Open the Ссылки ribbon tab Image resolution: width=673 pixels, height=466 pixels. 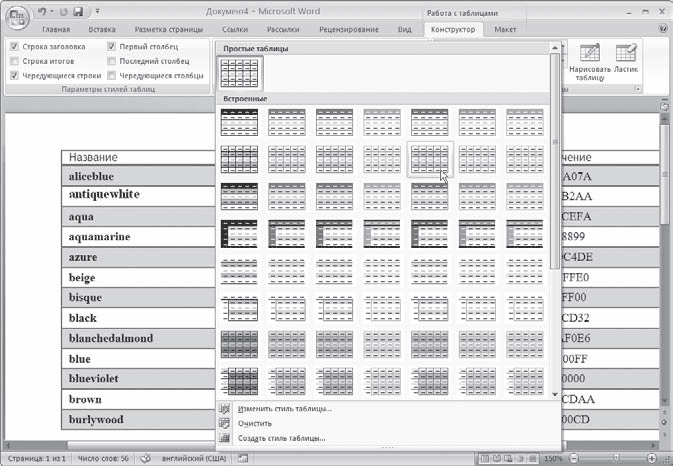pyautogui.click(x=235, y=29)
